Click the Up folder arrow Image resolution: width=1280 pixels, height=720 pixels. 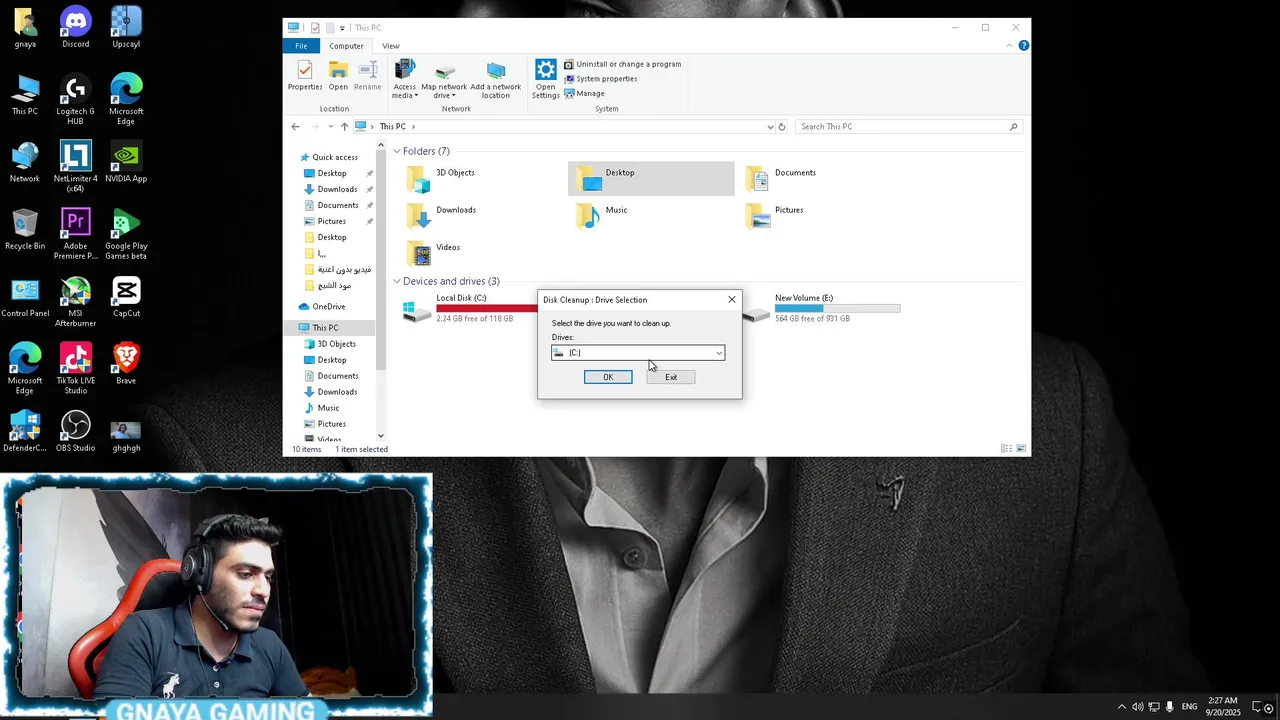coord(344,127)
